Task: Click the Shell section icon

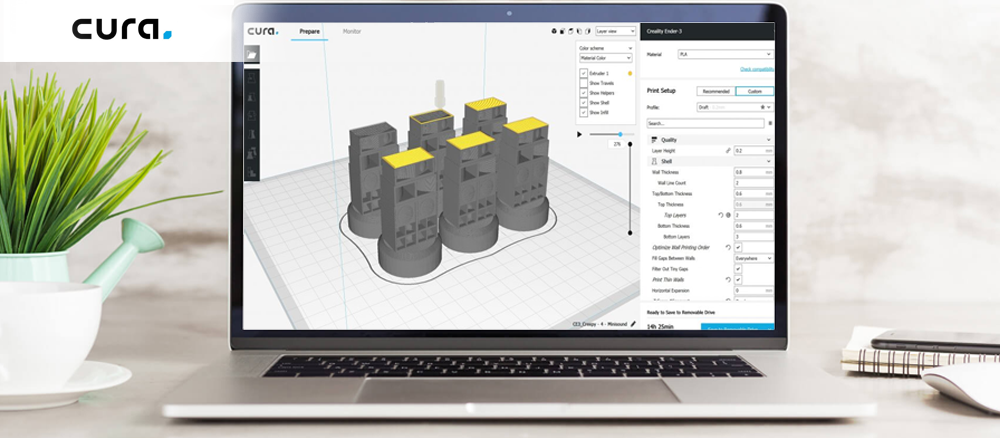Action: [x=654, y=161]
